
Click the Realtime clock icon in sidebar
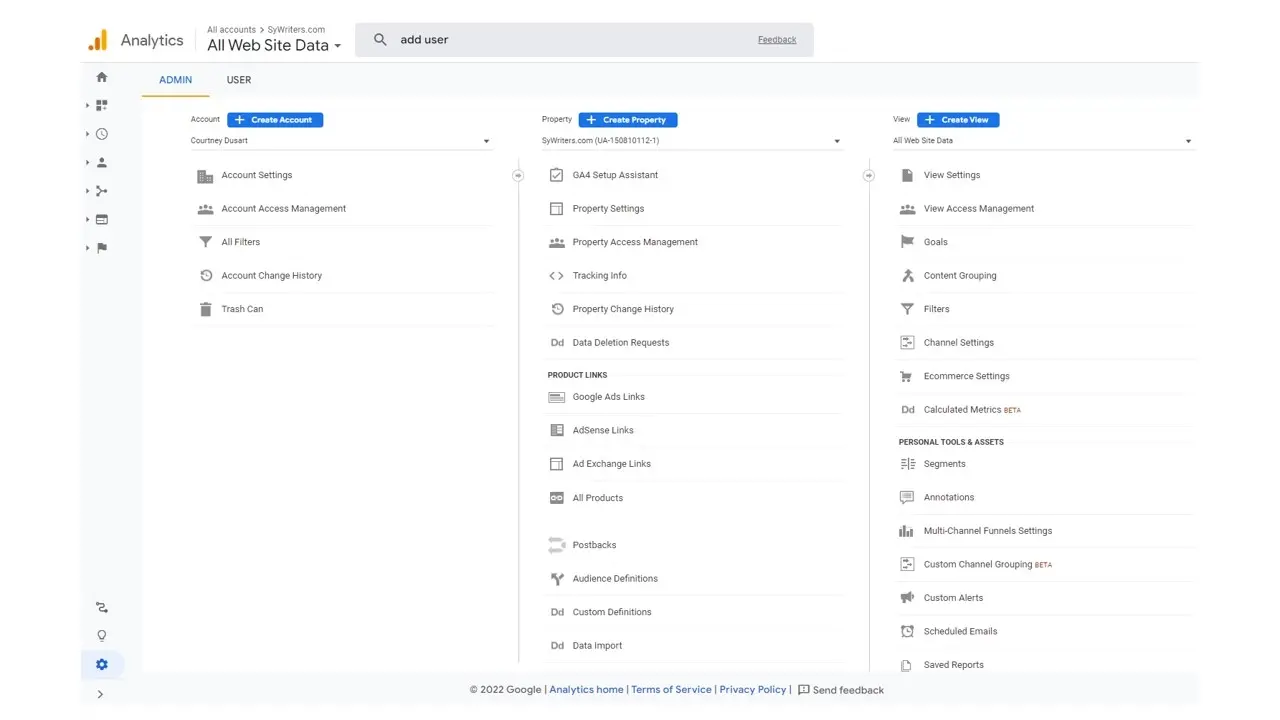102,134
